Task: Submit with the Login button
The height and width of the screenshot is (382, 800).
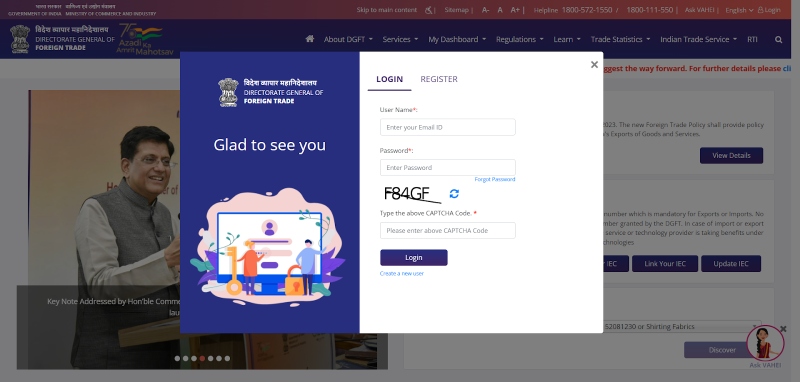Action: point(414,258)
